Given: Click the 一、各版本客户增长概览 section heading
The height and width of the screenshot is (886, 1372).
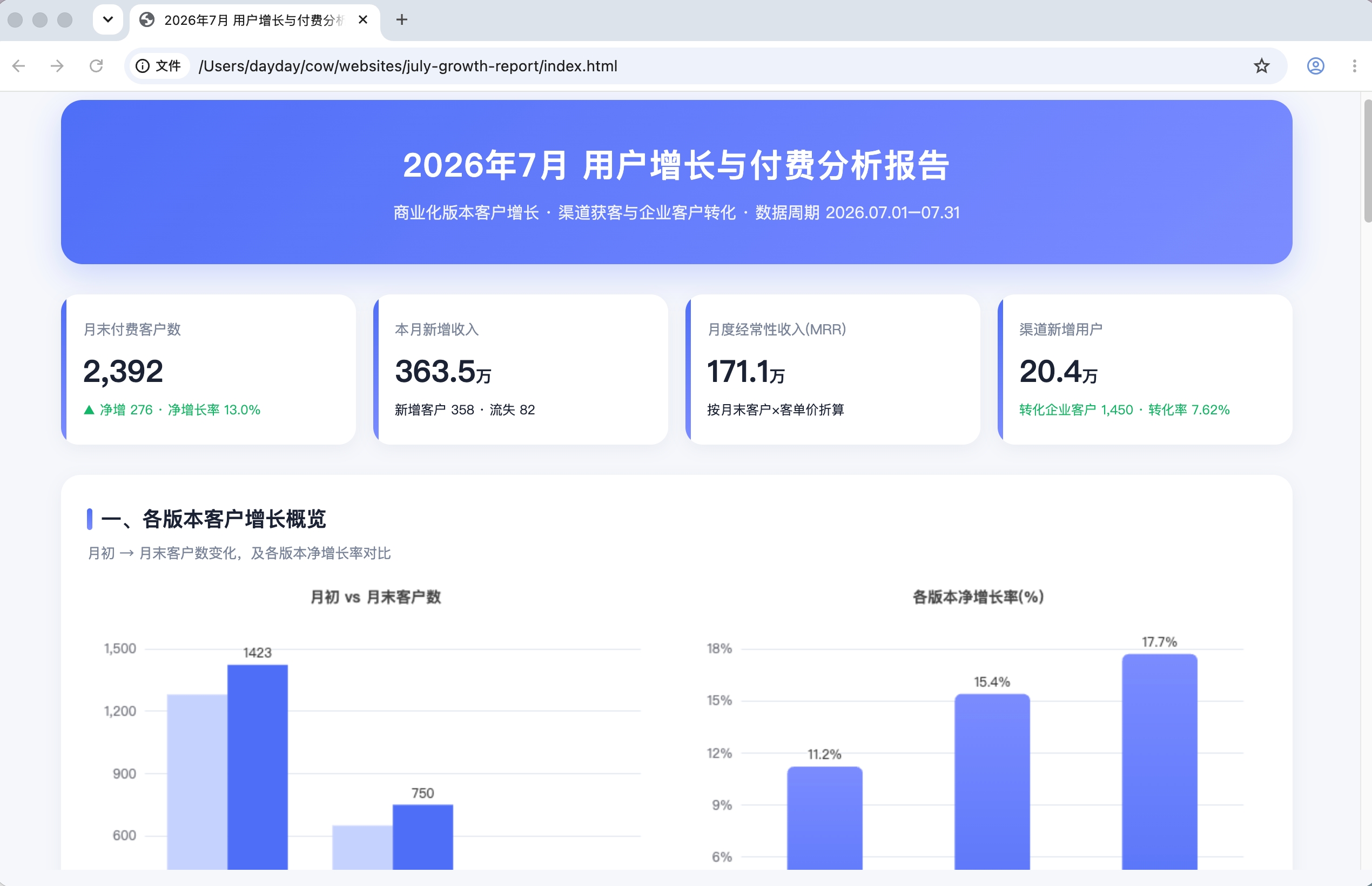Looking at the screenshot, I should point(213,519).
